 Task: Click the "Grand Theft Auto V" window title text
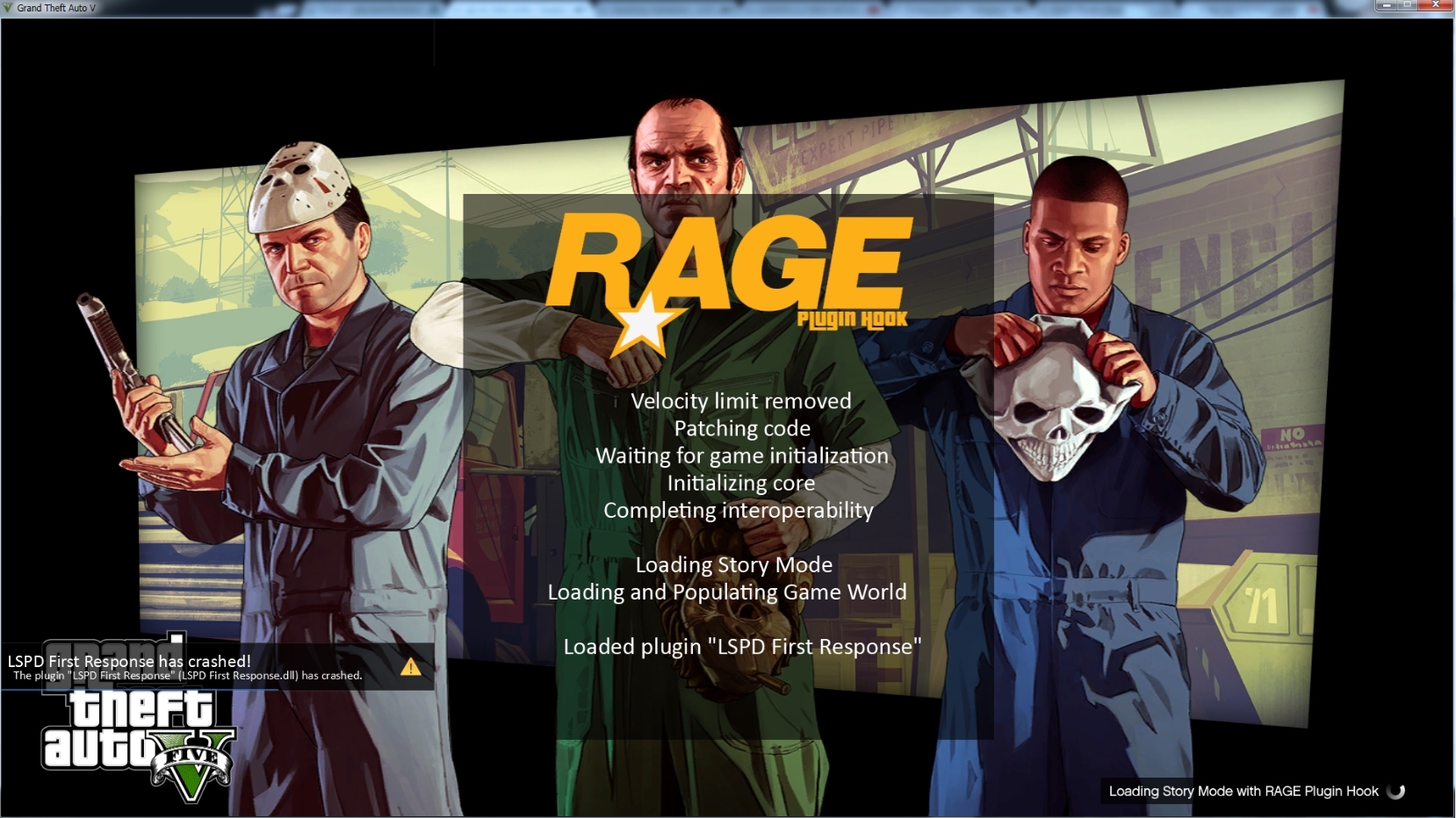[x=56, y=8]
